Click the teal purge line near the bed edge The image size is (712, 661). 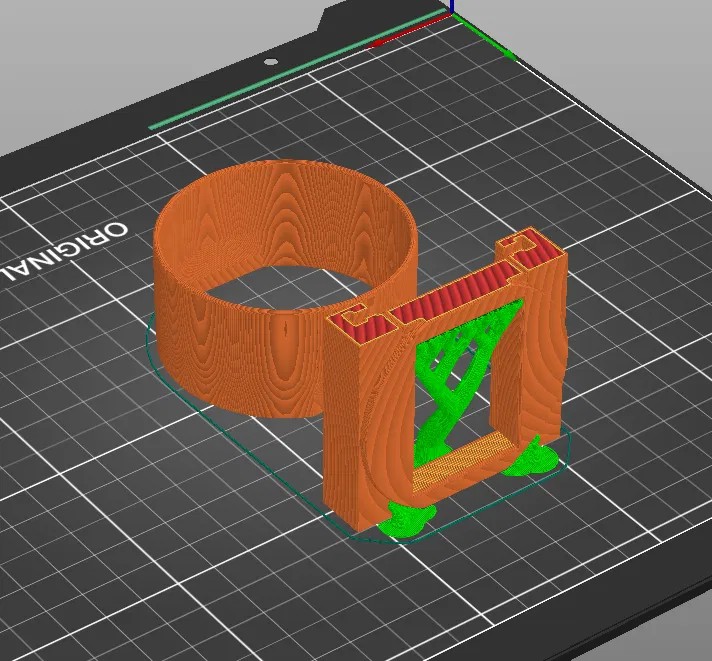click(x=297, y=69)
